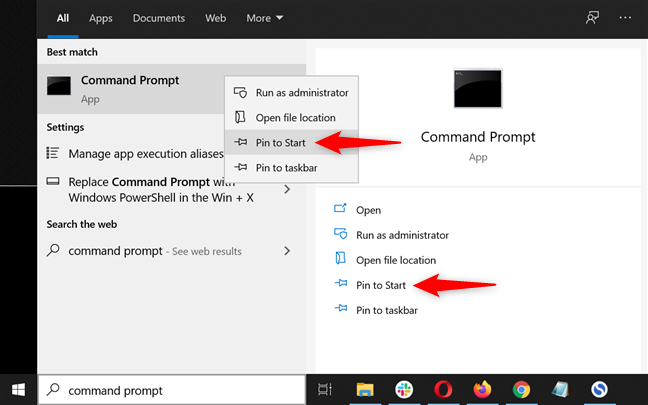Choose Open file location in context menu
The height and width of the screenshot is (405, 648).
291,118
